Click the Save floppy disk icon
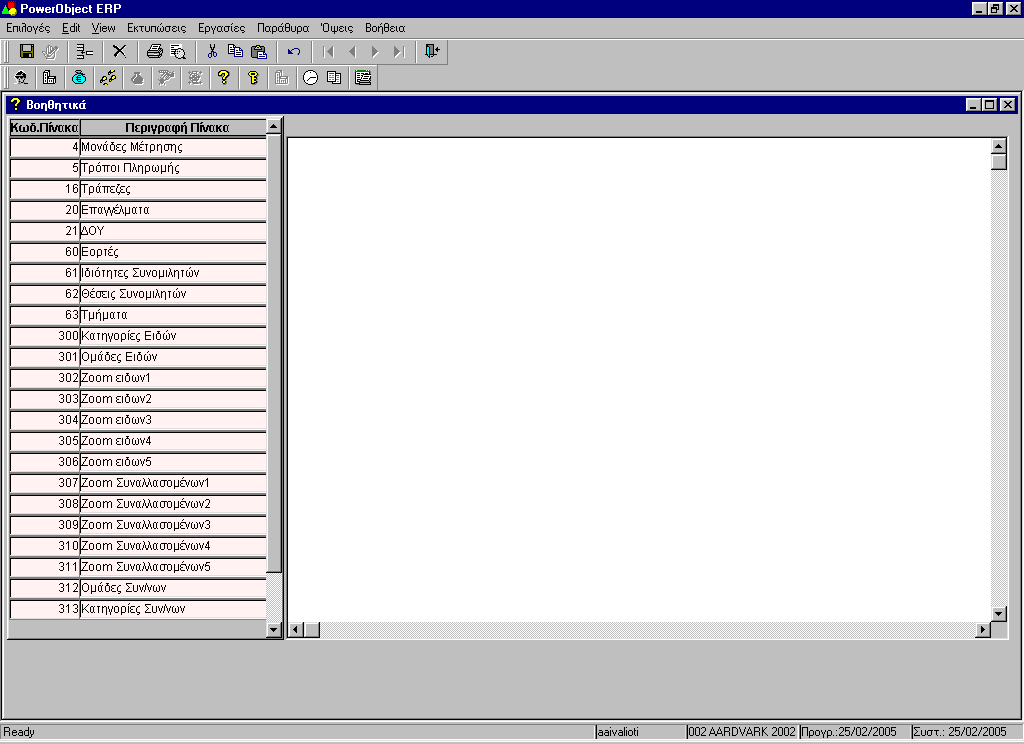 [27, 51]
